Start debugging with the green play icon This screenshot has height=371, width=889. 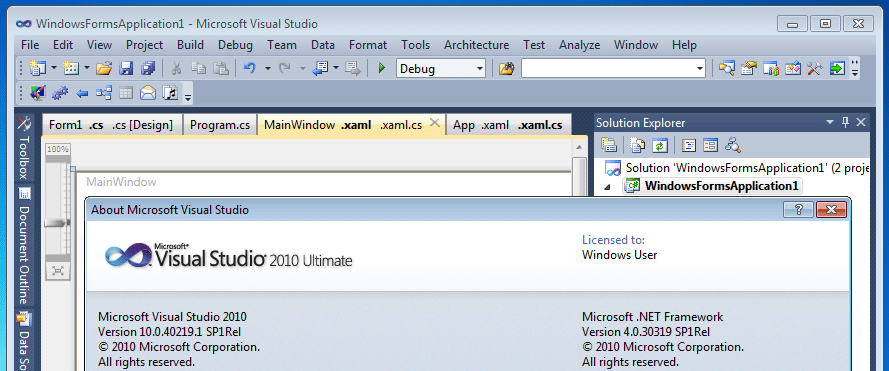[x=382, y=69]
